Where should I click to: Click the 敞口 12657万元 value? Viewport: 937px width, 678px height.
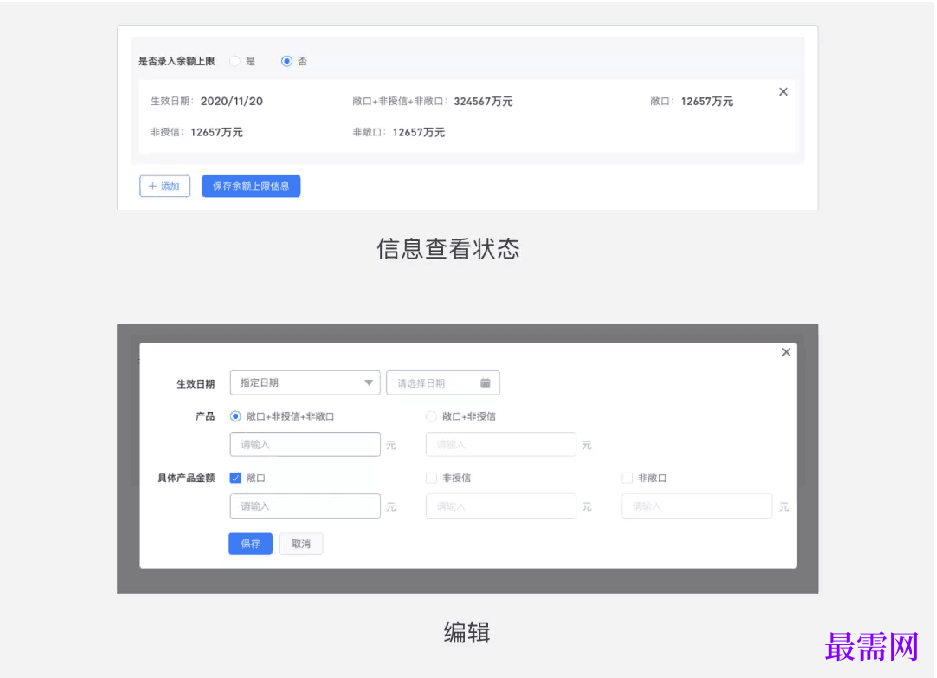pos(707,101)
